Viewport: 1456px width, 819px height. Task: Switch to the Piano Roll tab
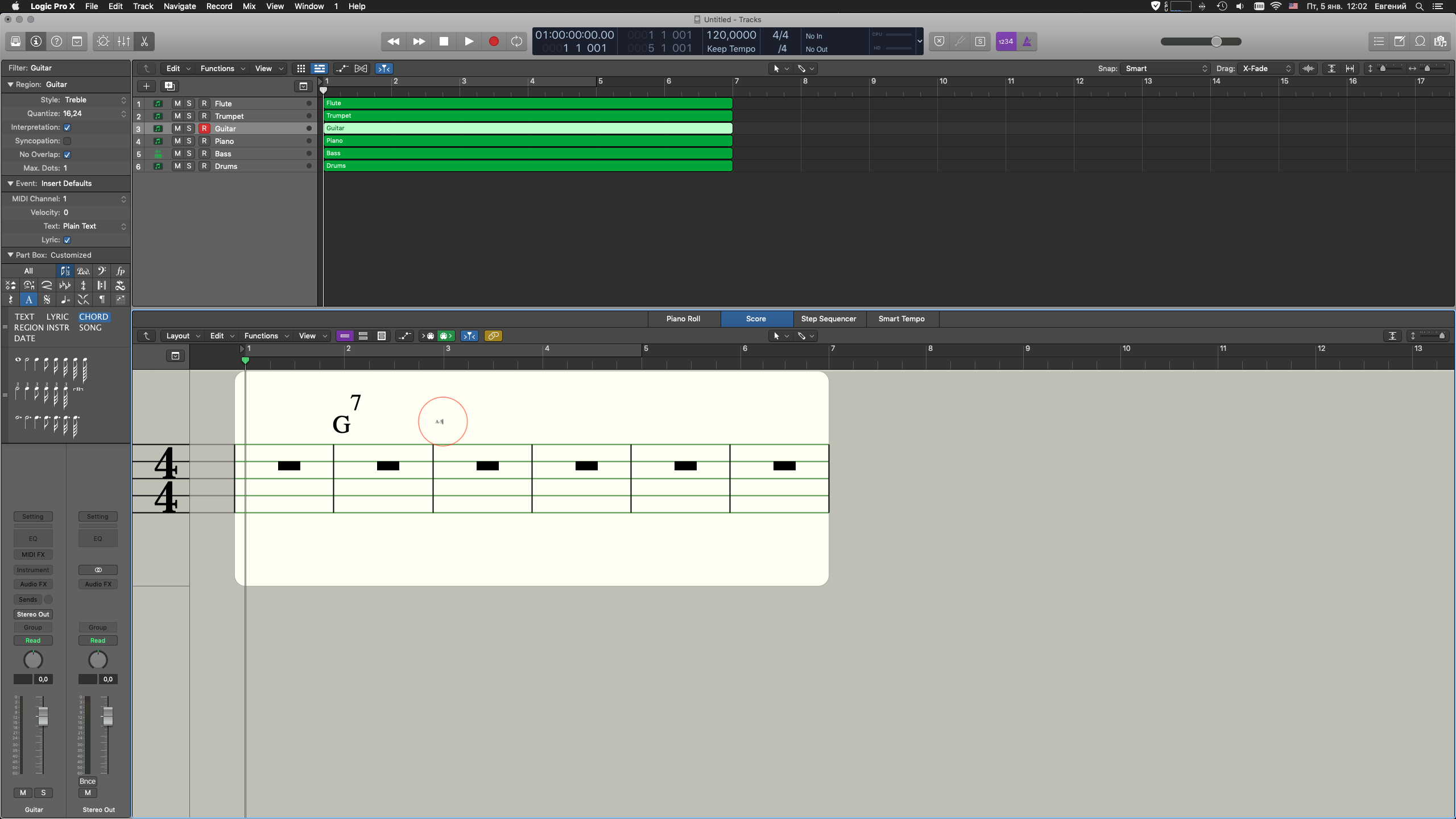pos(683,319)
